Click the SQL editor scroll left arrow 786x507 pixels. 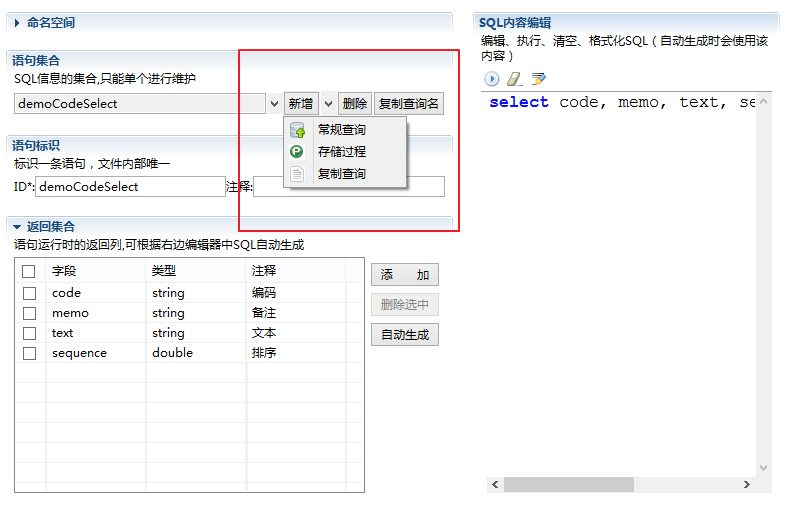[495, 484]
